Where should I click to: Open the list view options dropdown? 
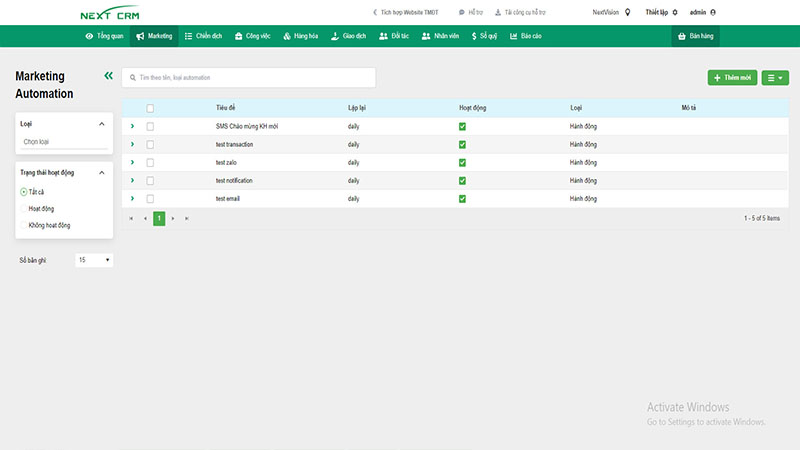[775, 78]
